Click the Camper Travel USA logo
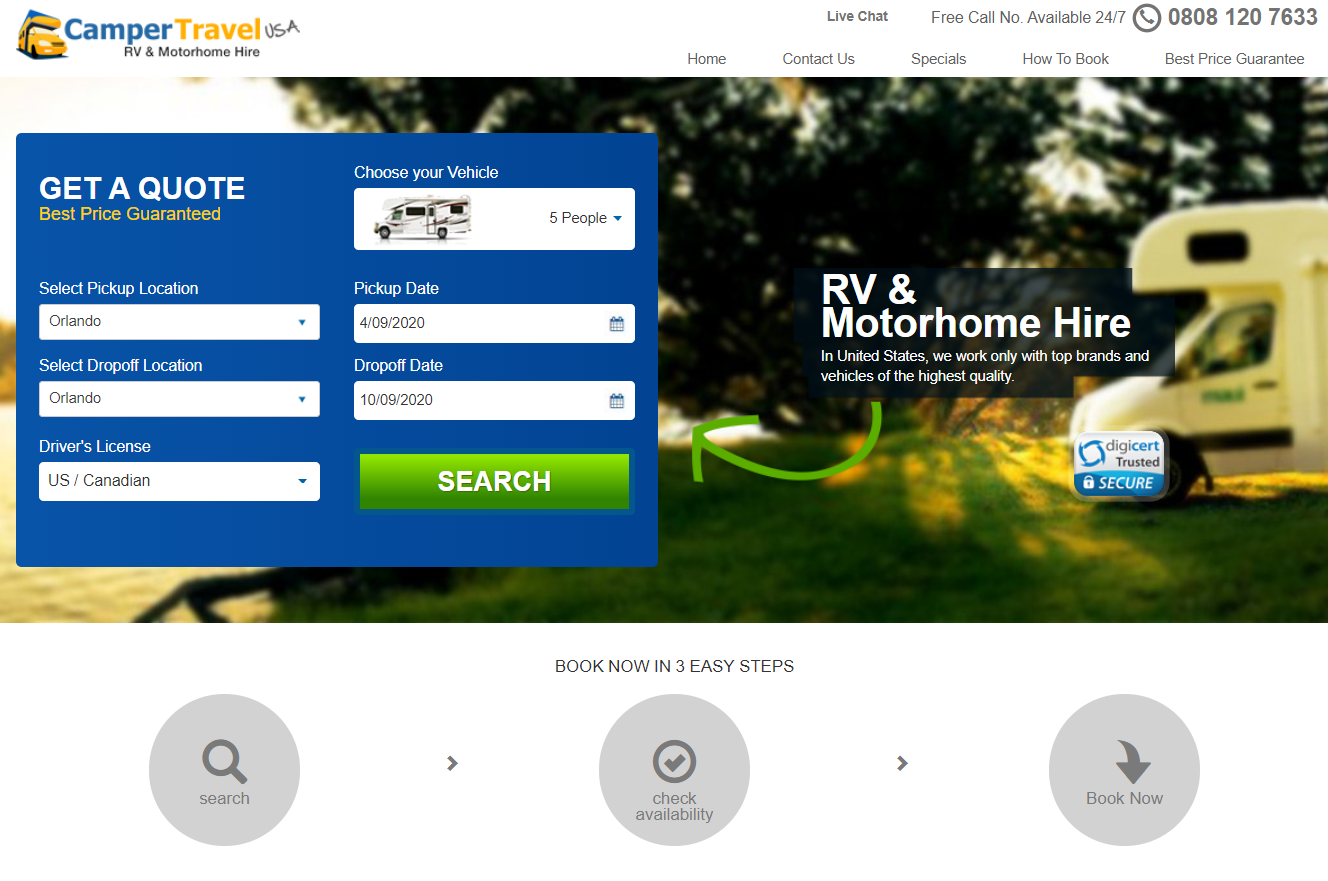This screenshot has height=881, width=1328. [158, 35]
